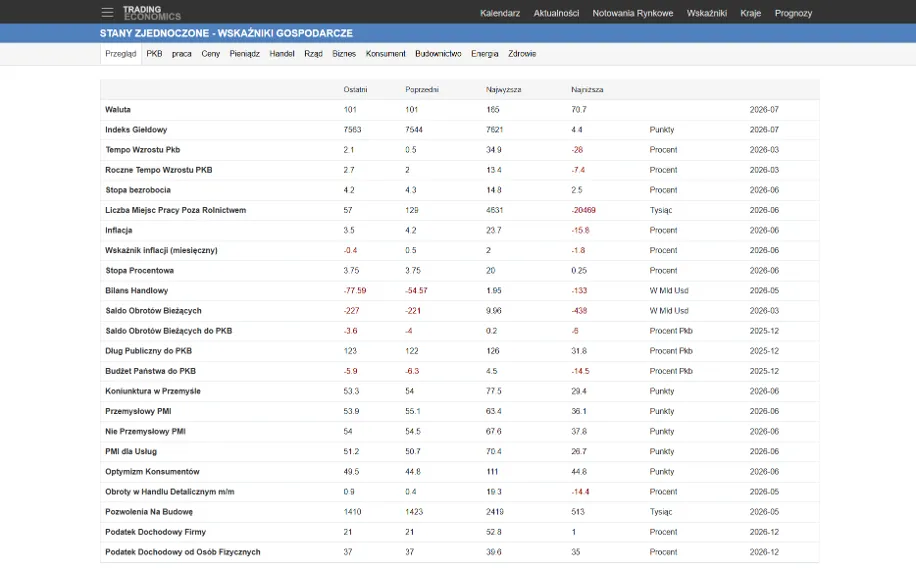Click the Najniższa column header
This screenshot has height=571, width=916.
(x=587, y=90)
